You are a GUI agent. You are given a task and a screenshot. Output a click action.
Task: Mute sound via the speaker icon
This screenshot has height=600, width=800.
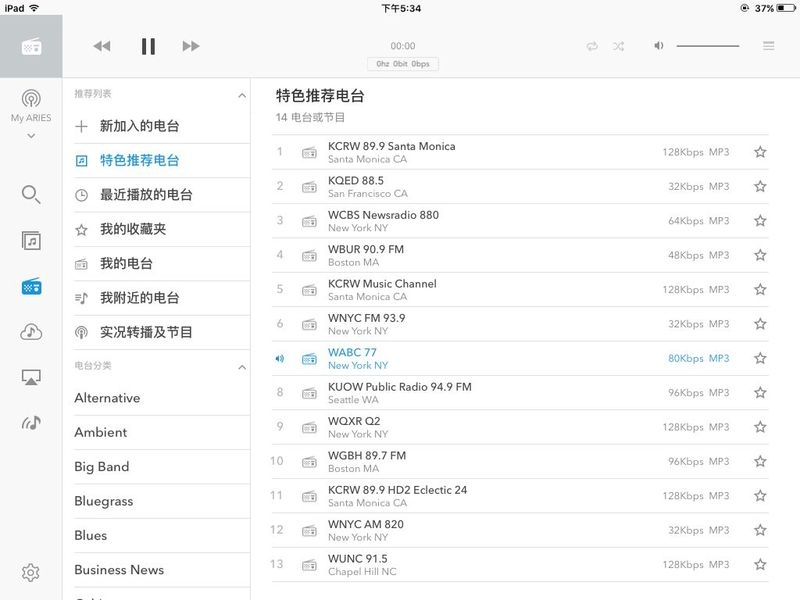click(x=659, y=46)
